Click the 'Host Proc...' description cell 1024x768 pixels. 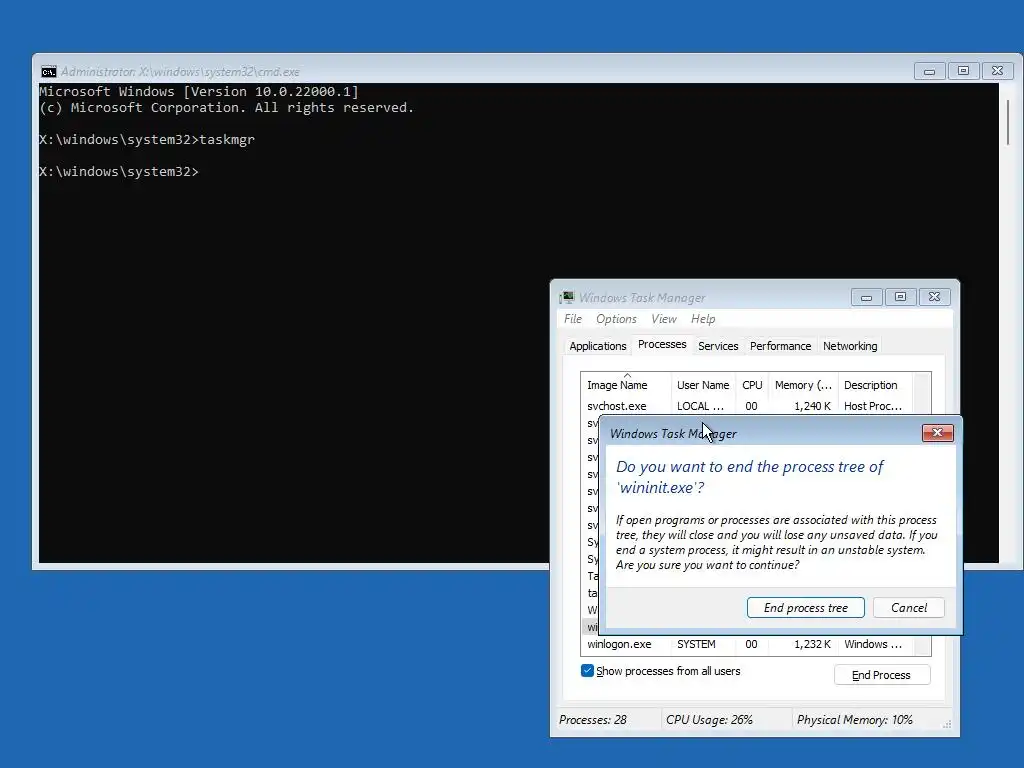pyautogui.click(x=872, y=406)
